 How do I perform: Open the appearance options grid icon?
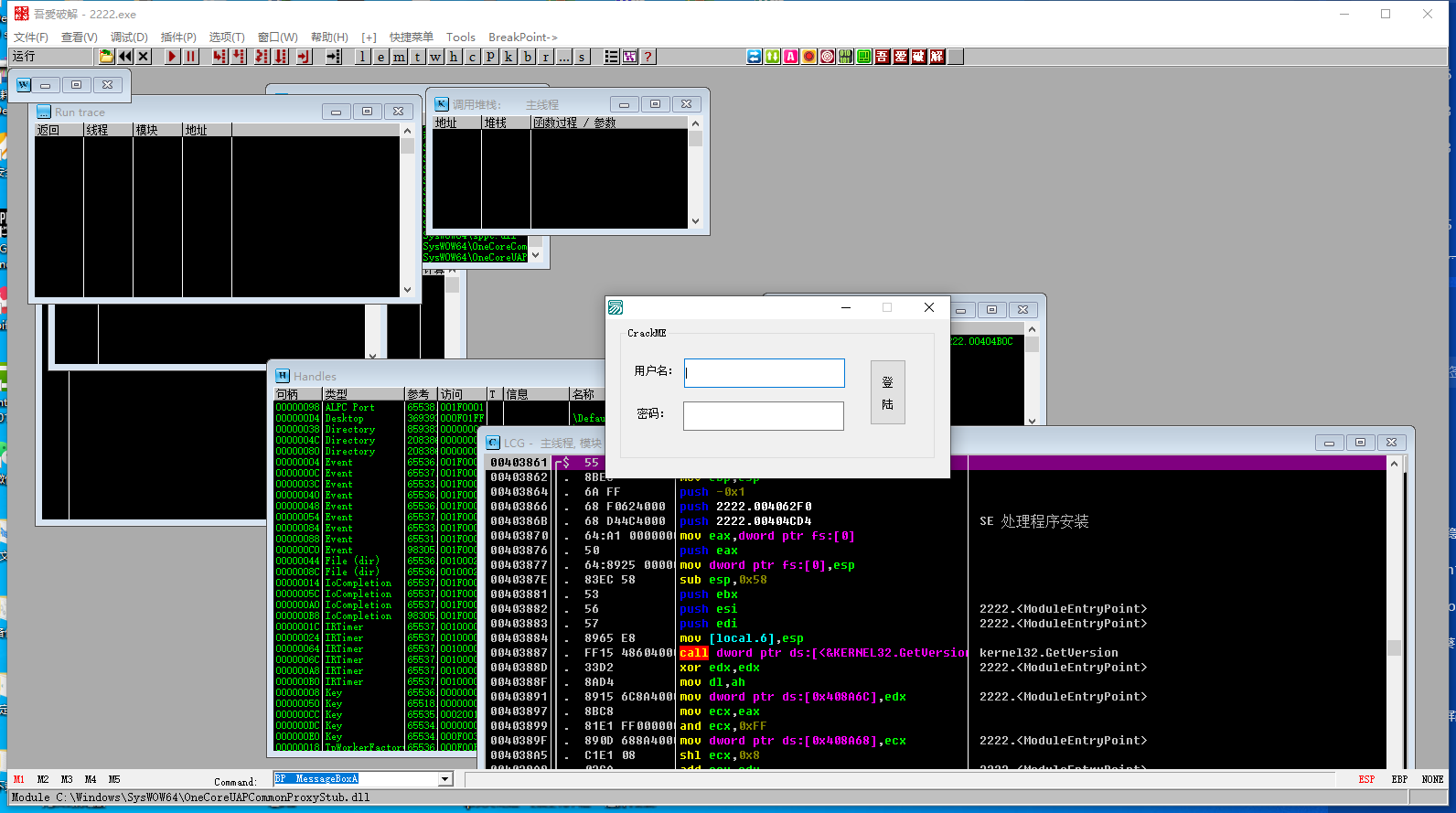[630, 57]
